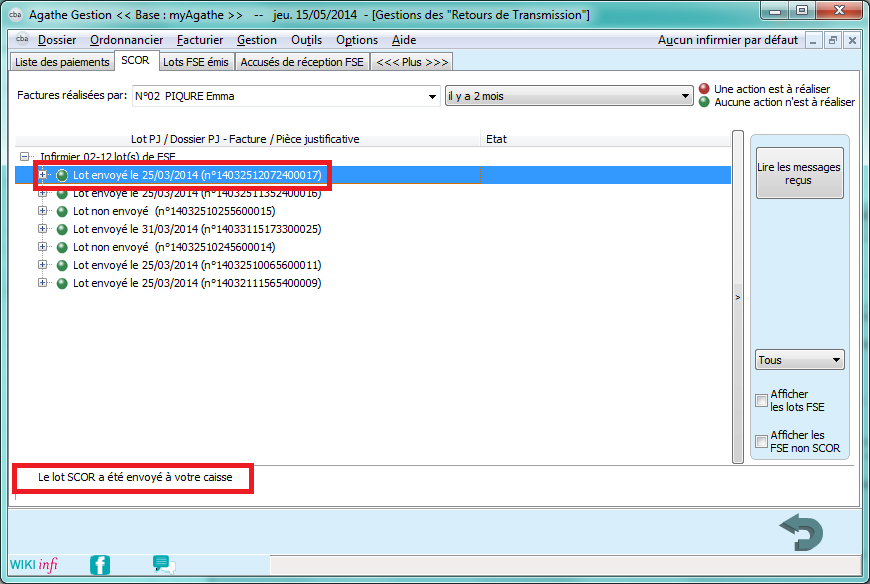Screen dimensions: 870x584
Task: Select row "Lot envoyé le 25/03/2014 (n°1403251006560011)"
Action: point(197,265)
